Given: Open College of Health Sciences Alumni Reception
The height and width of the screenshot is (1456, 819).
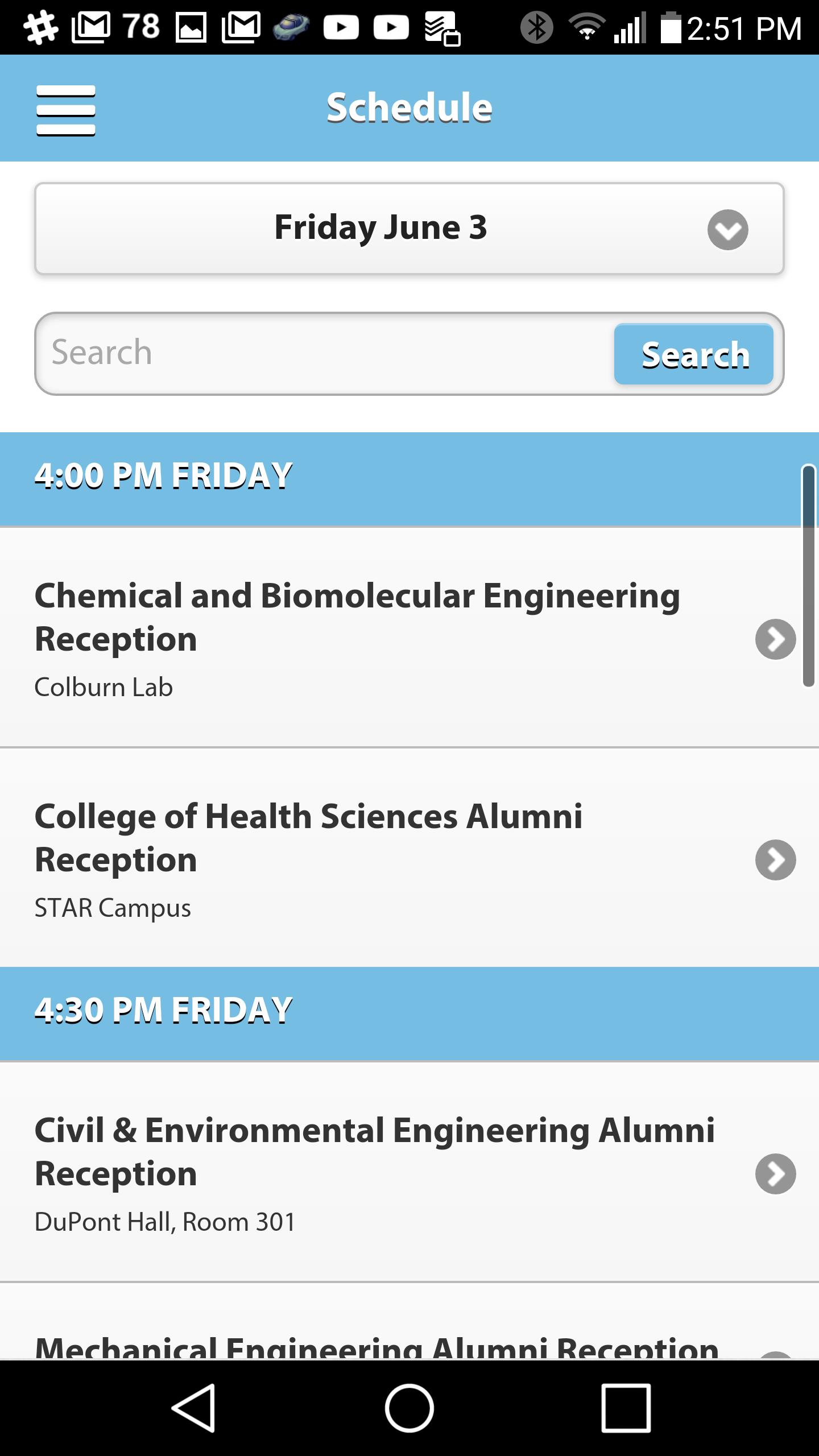Looking at the screenshot, I should 409,858.
